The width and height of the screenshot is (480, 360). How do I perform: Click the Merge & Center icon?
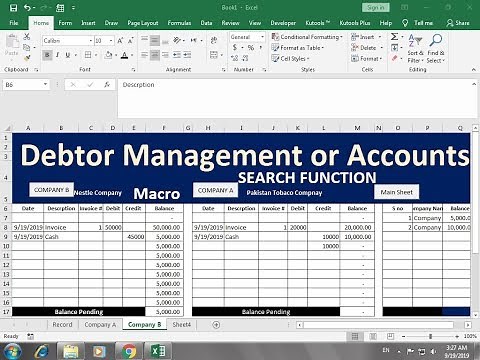coord(214,55)
